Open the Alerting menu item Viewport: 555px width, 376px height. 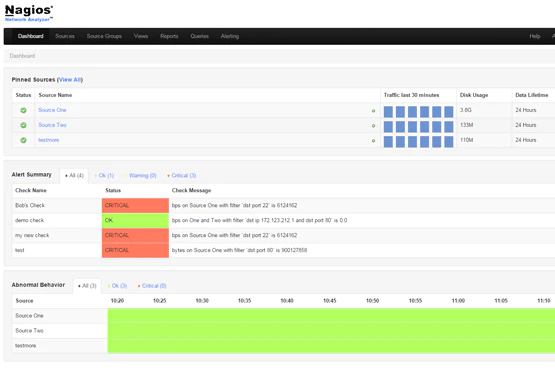230,36
